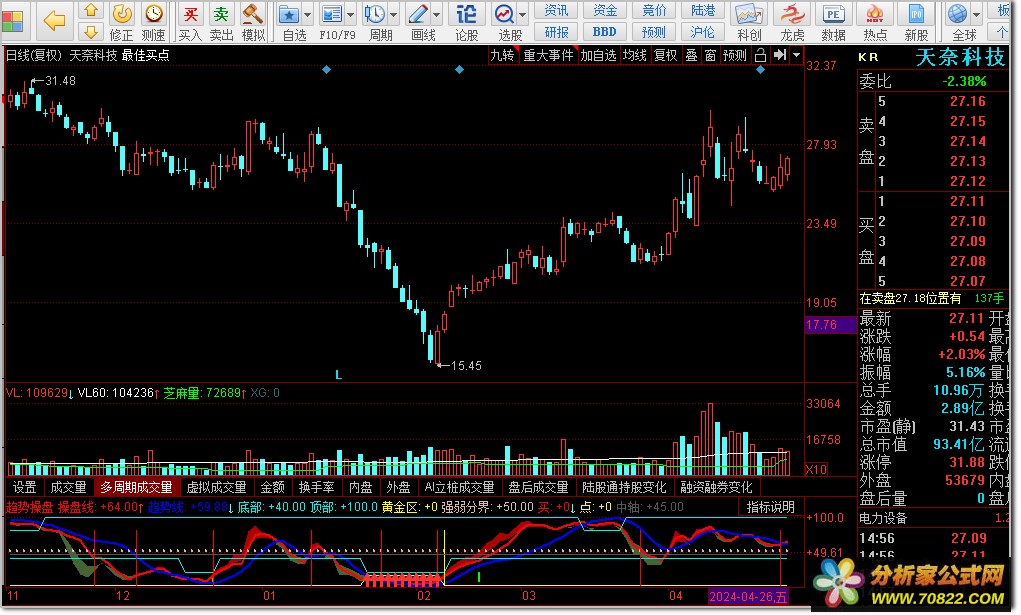The image size is (1021, 615).
Task: Click the 沪伦 toolbar button
Action: (703, 32)
